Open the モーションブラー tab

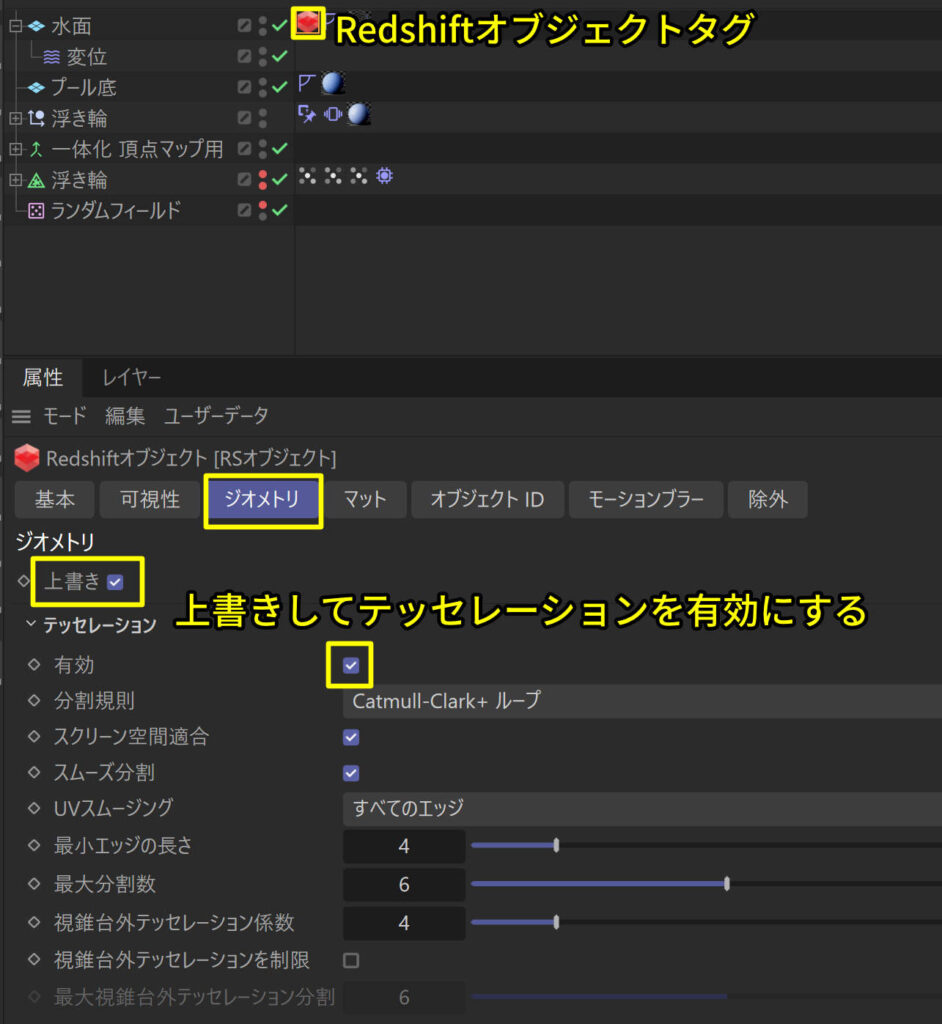coord(646,500)
